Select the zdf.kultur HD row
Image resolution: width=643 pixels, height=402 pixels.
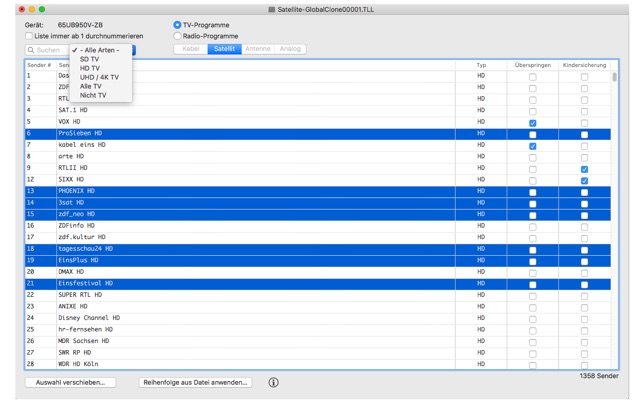[318, 237]
